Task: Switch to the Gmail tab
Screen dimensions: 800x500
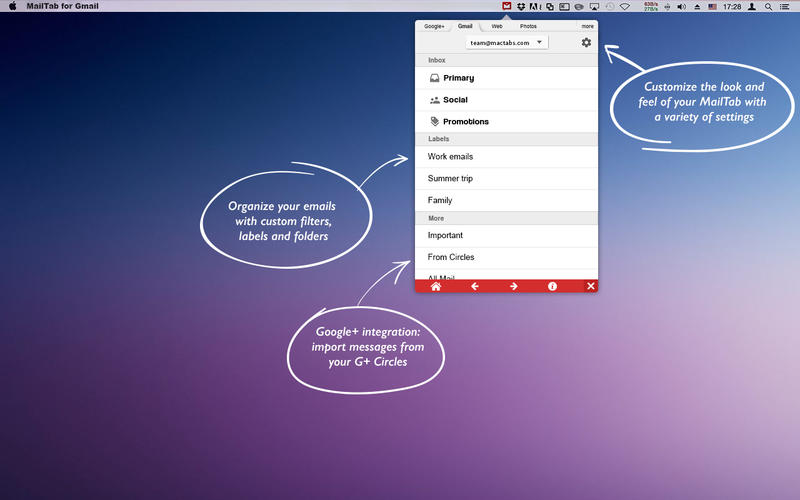Action: [465, 26]
